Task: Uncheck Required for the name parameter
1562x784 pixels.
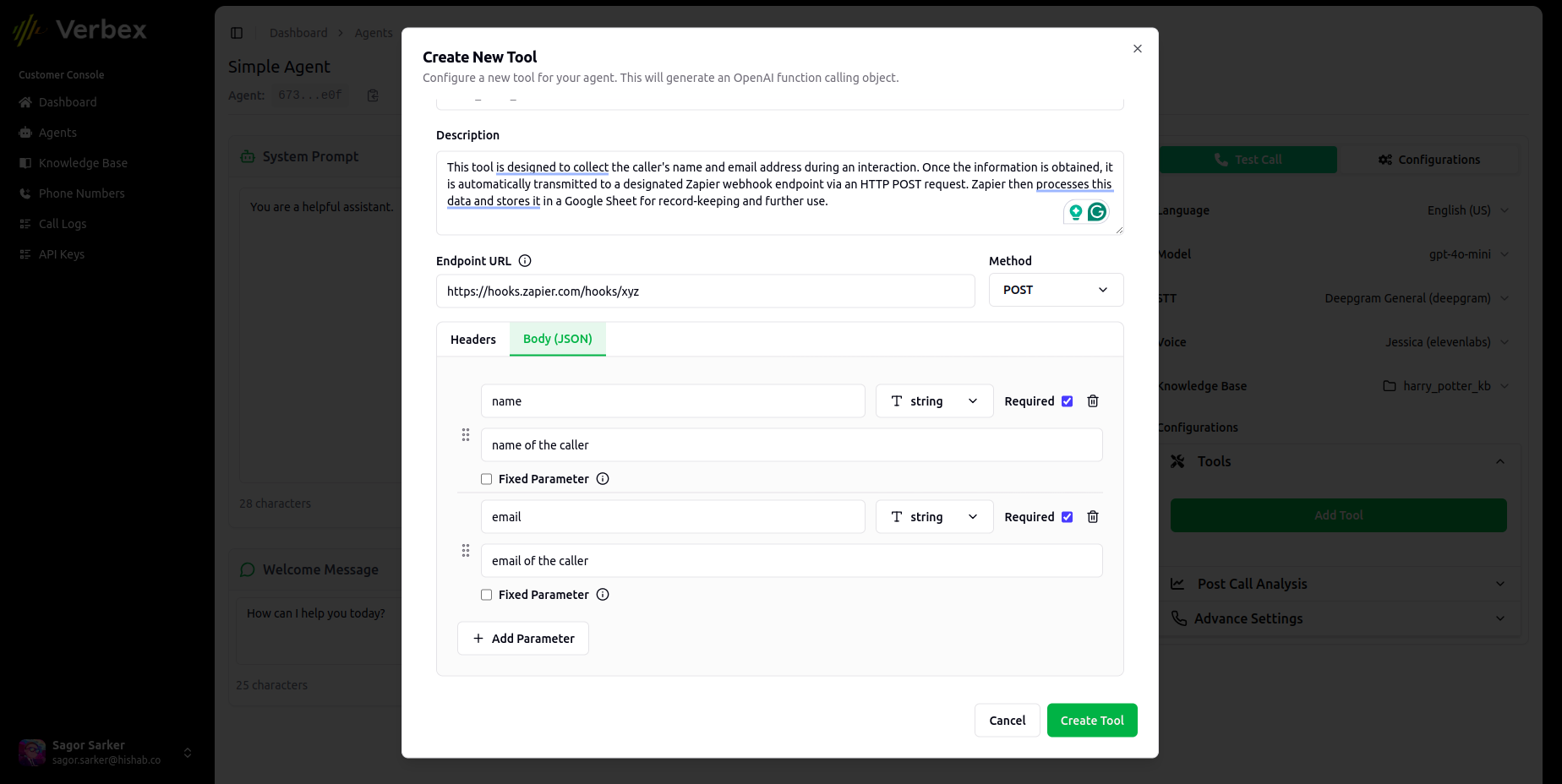Action: (1067, 401)
